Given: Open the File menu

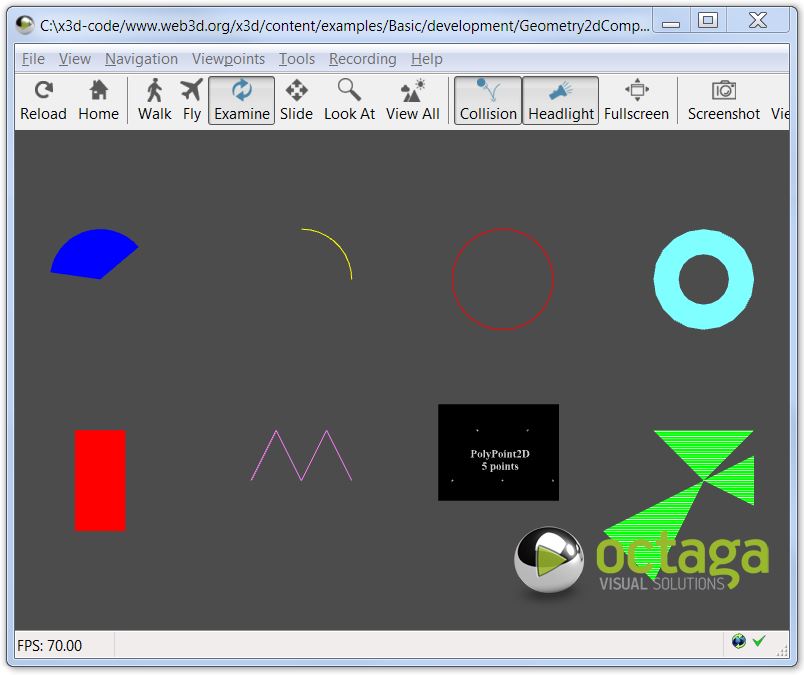Looking at the screenshot, I should 33,59.
